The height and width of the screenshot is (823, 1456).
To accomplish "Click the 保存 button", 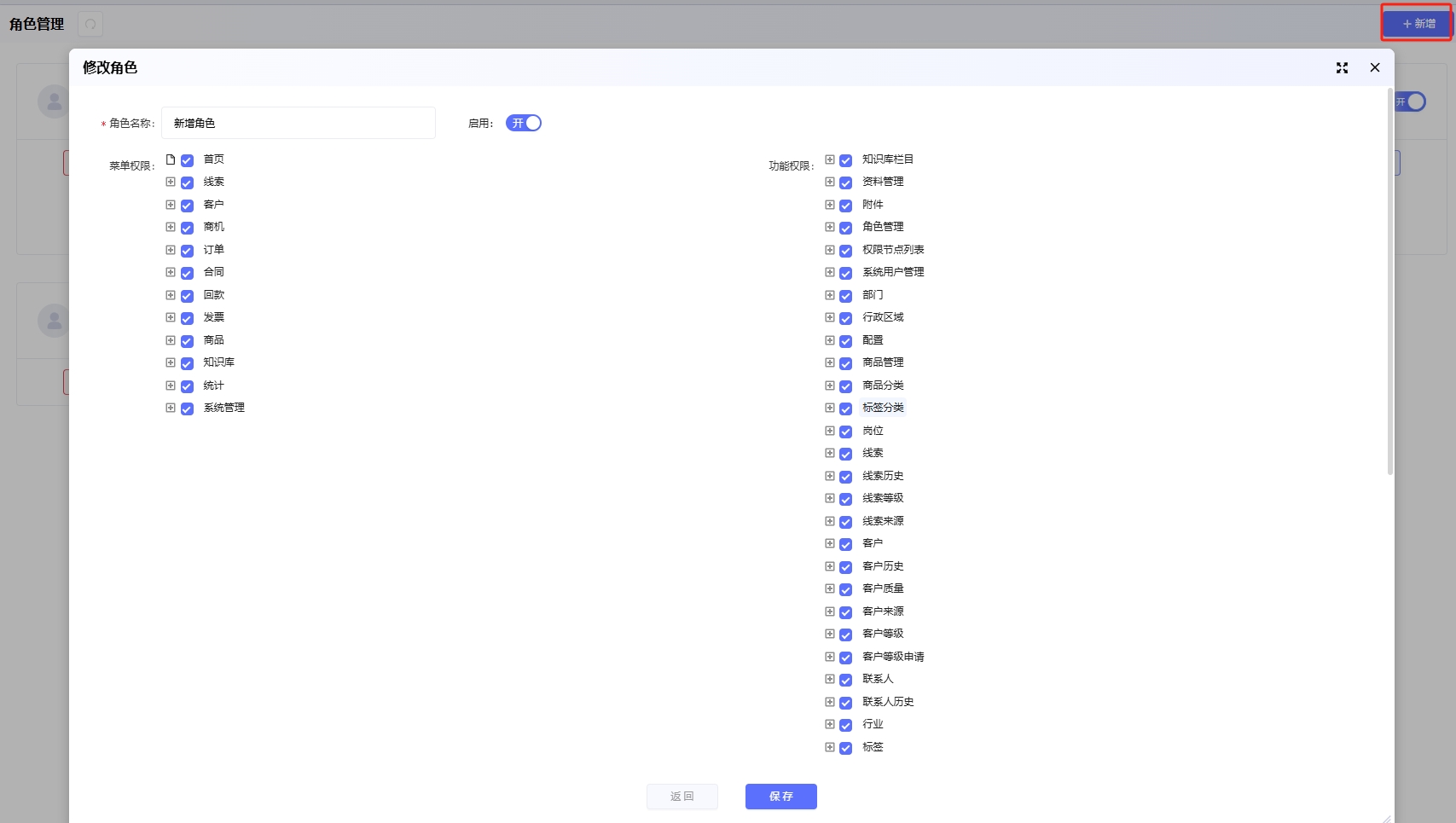I will pos(780,797).
